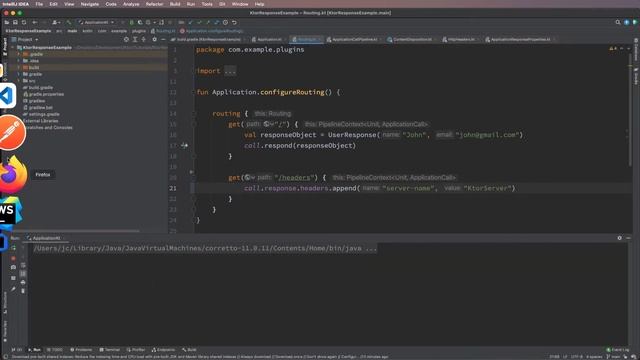Expand the gradle folder in project tree

pos(18,74)
